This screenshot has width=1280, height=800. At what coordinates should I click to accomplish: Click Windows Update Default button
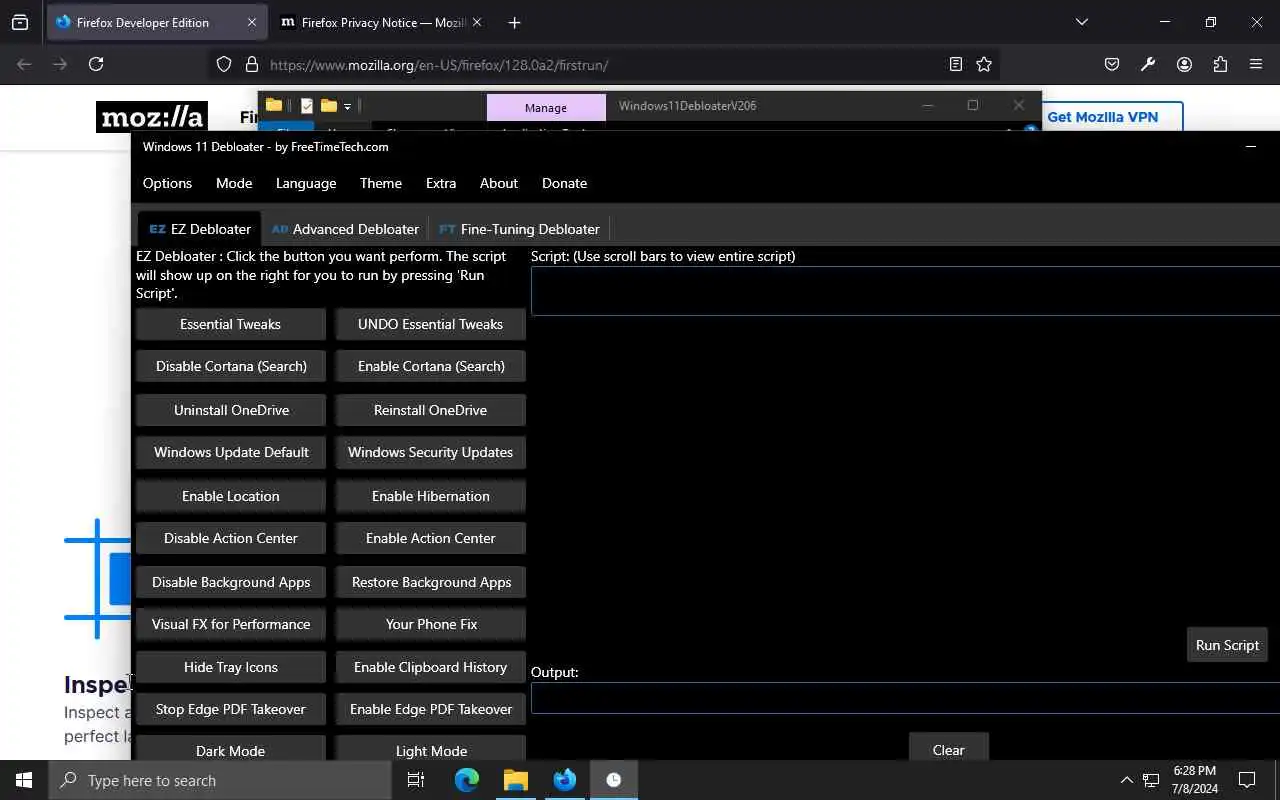(x=231, y=452)
